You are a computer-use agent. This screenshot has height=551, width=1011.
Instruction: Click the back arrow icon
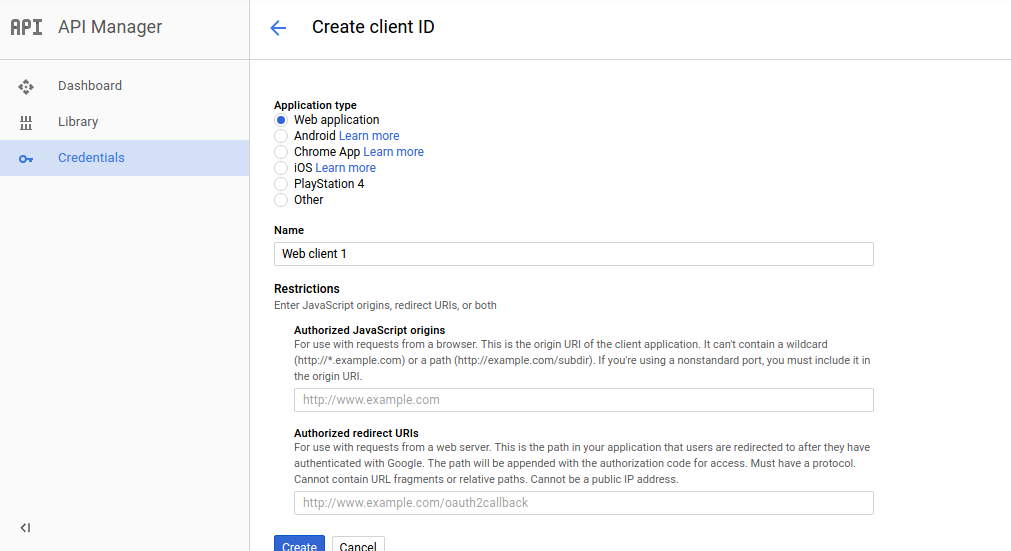[278, 28]
